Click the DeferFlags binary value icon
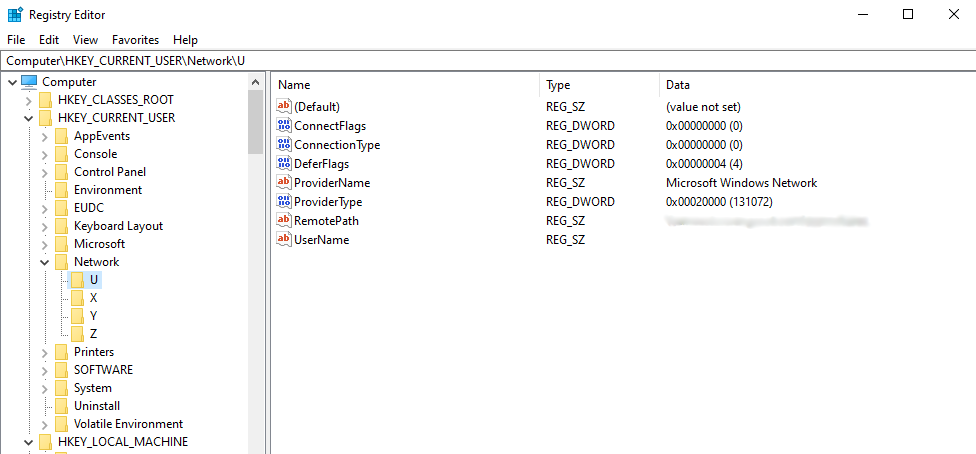The width and height of the screenshot is (976, 454). [x=283, y=164]
